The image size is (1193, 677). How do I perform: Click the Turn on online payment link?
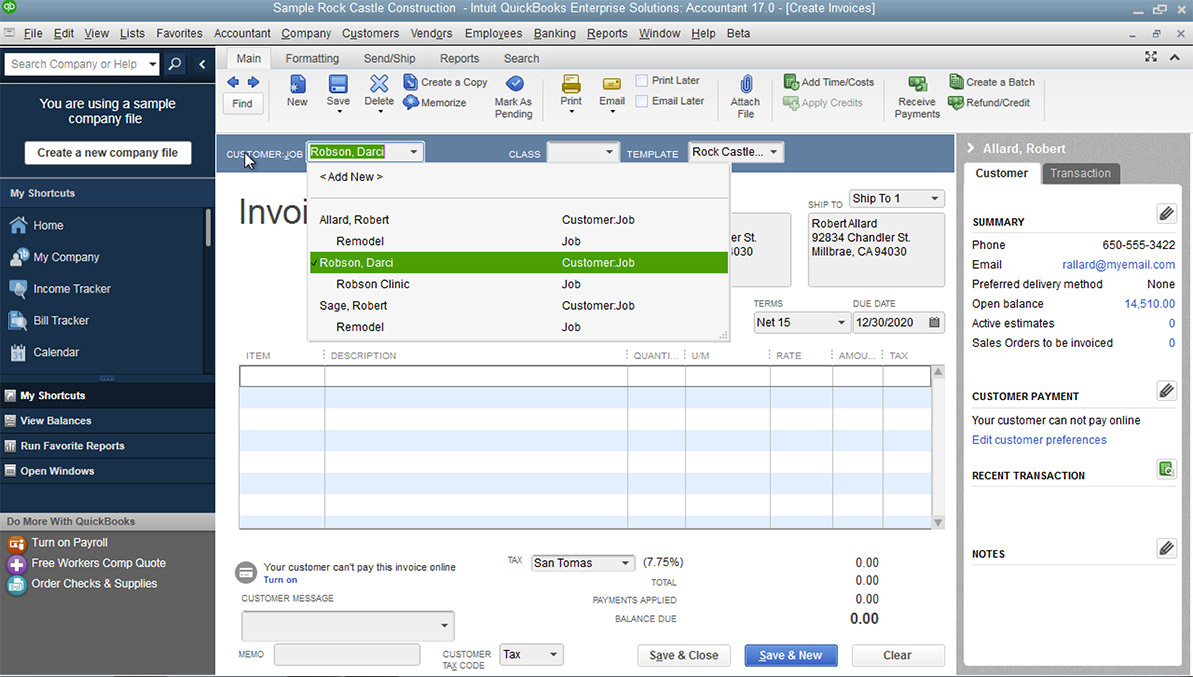(281, 580)
